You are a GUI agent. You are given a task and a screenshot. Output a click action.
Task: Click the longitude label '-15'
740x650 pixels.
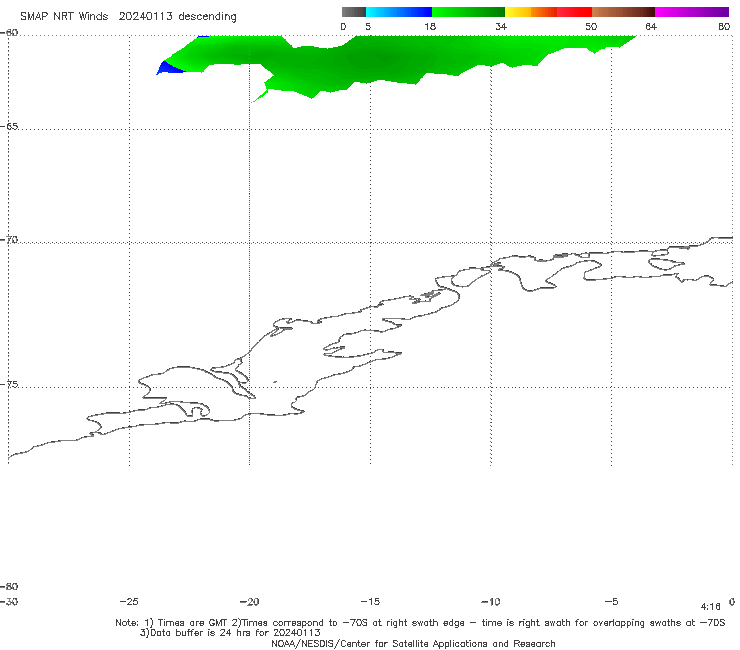pos(370,602)
